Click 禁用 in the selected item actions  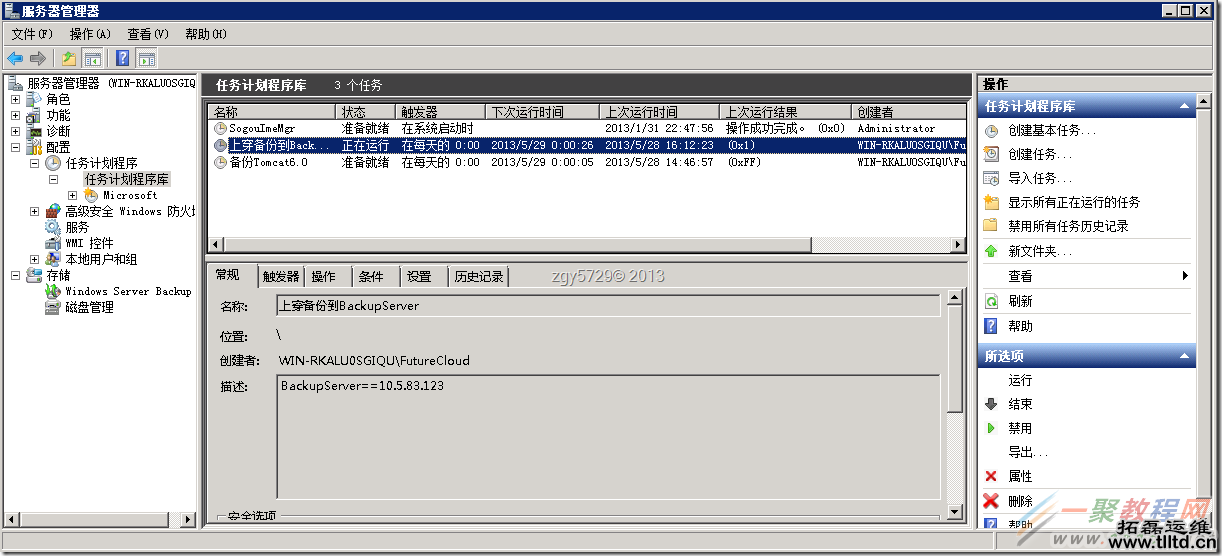tap(1020, 428)
